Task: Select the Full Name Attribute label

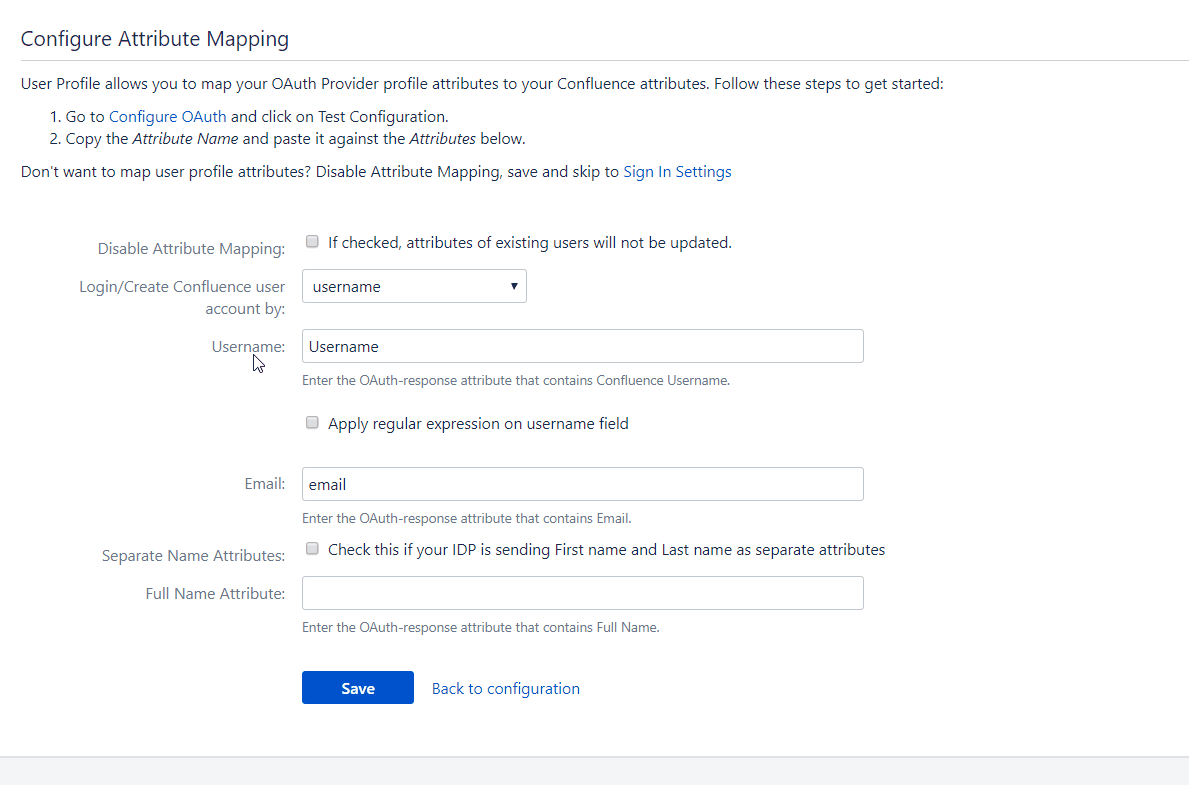Action: pyautogui.click(x=215, y=594)
